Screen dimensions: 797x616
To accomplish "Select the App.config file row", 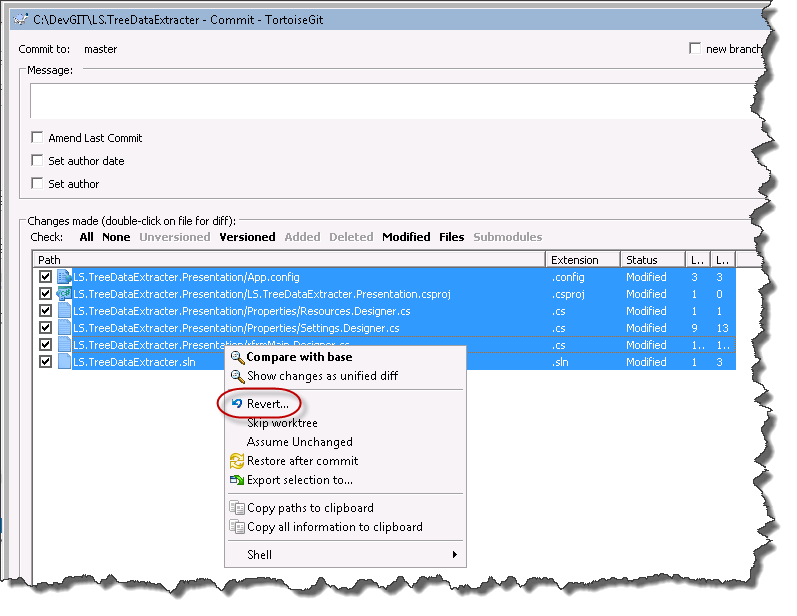I will coord(384,277).
